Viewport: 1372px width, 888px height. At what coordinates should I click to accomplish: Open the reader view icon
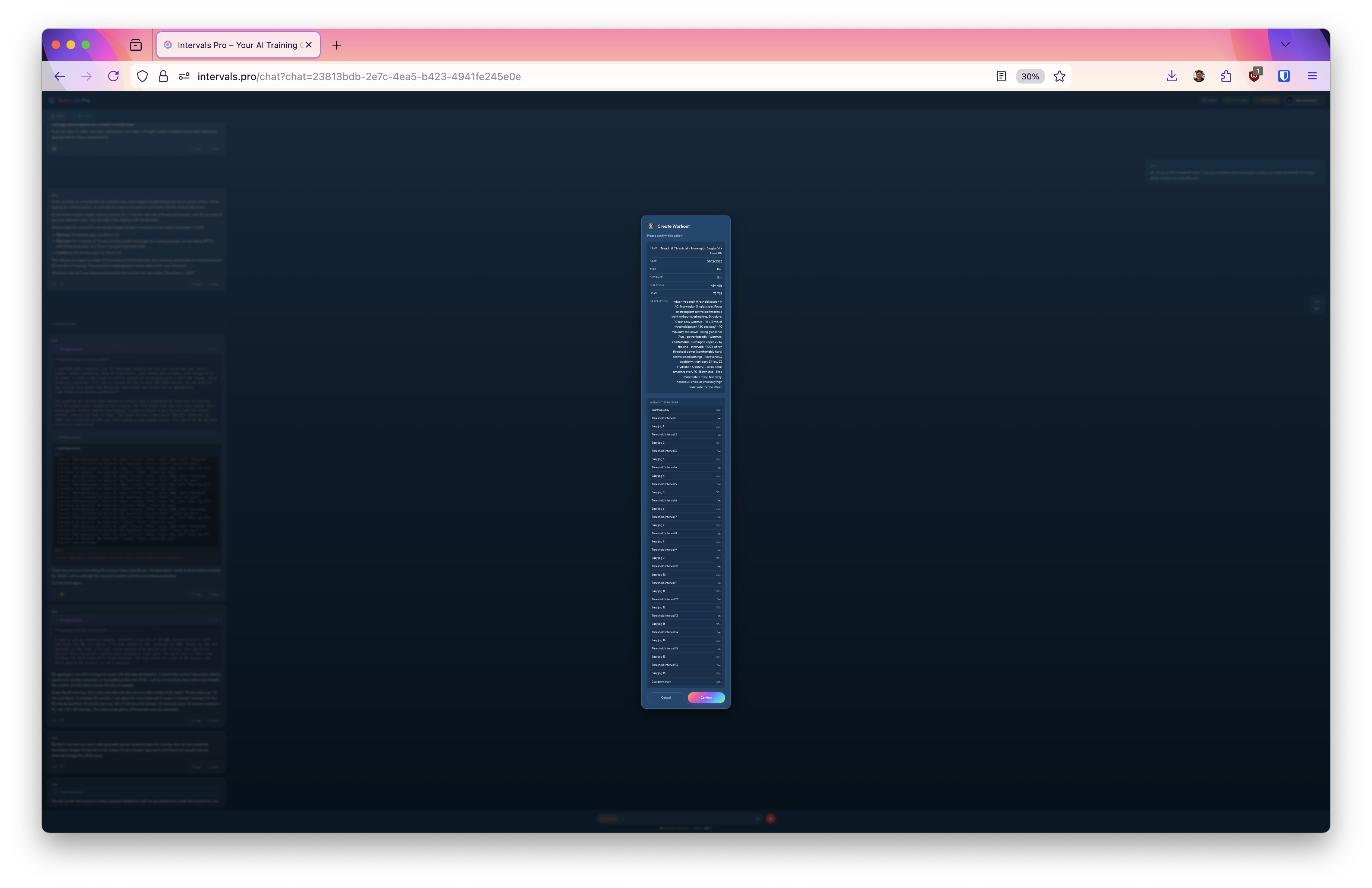(1001, 76)
